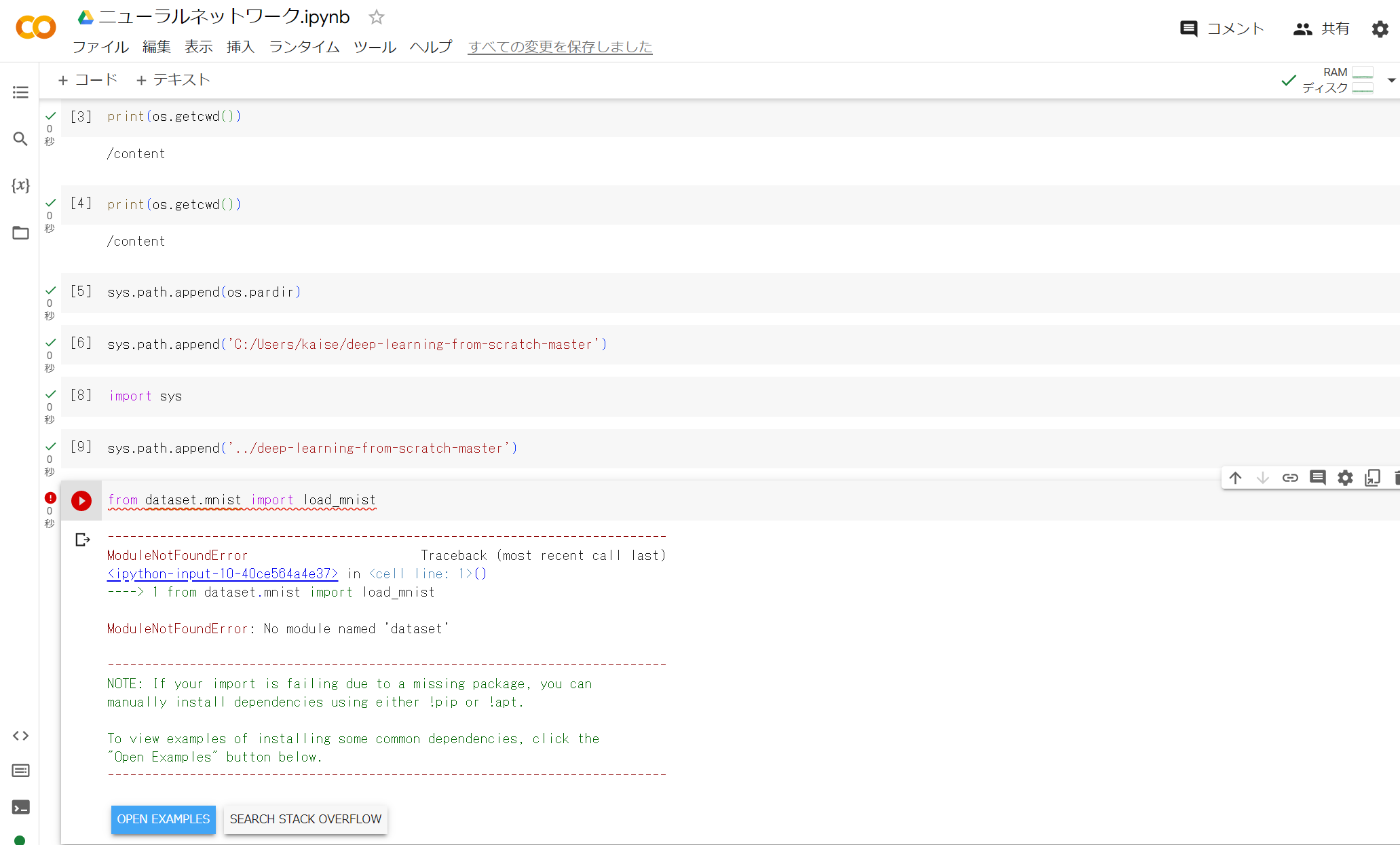Image resolution: width=1400 pixels, height=845 pixels.
Task: Copy a link to the current cell
Action: click(1290, 478)
